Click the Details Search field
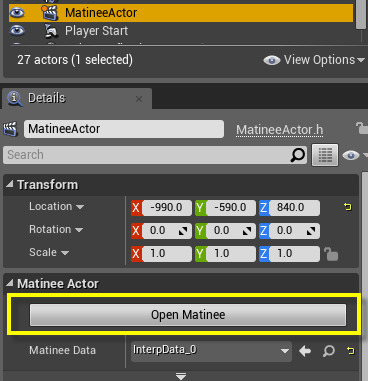 pyautogui.click(x=155, y=155)
